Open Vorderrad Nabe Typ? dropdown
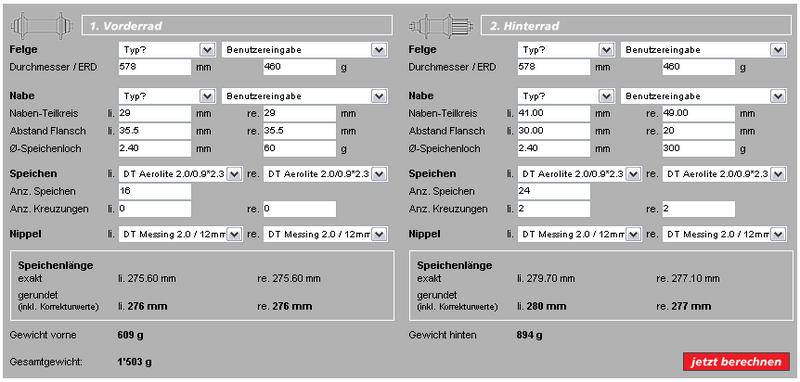Screen dimensions: 800x382 tap(166, 96)
